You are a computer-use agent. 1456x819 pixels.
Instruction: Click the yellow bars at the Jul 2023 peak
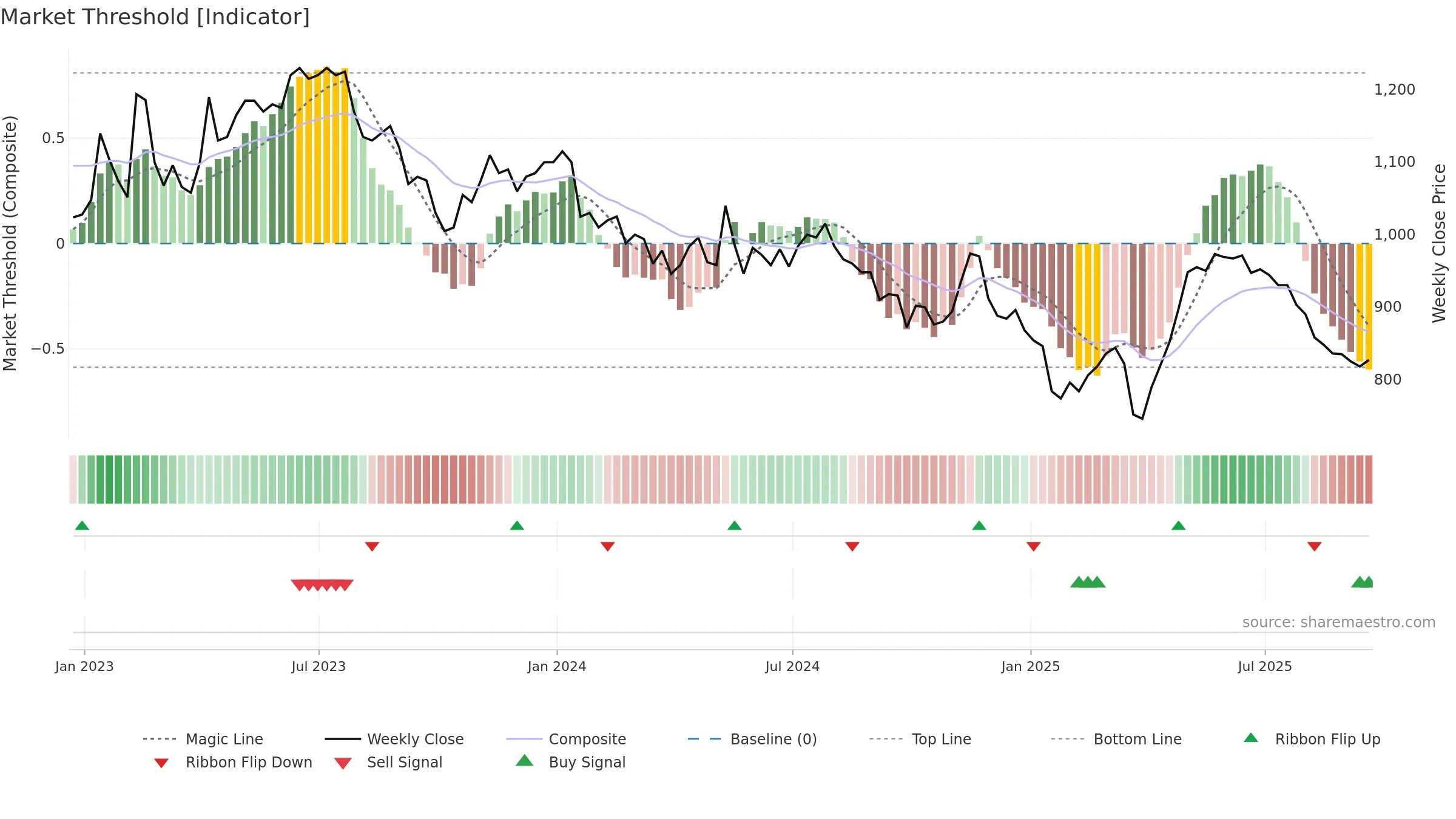322,155
